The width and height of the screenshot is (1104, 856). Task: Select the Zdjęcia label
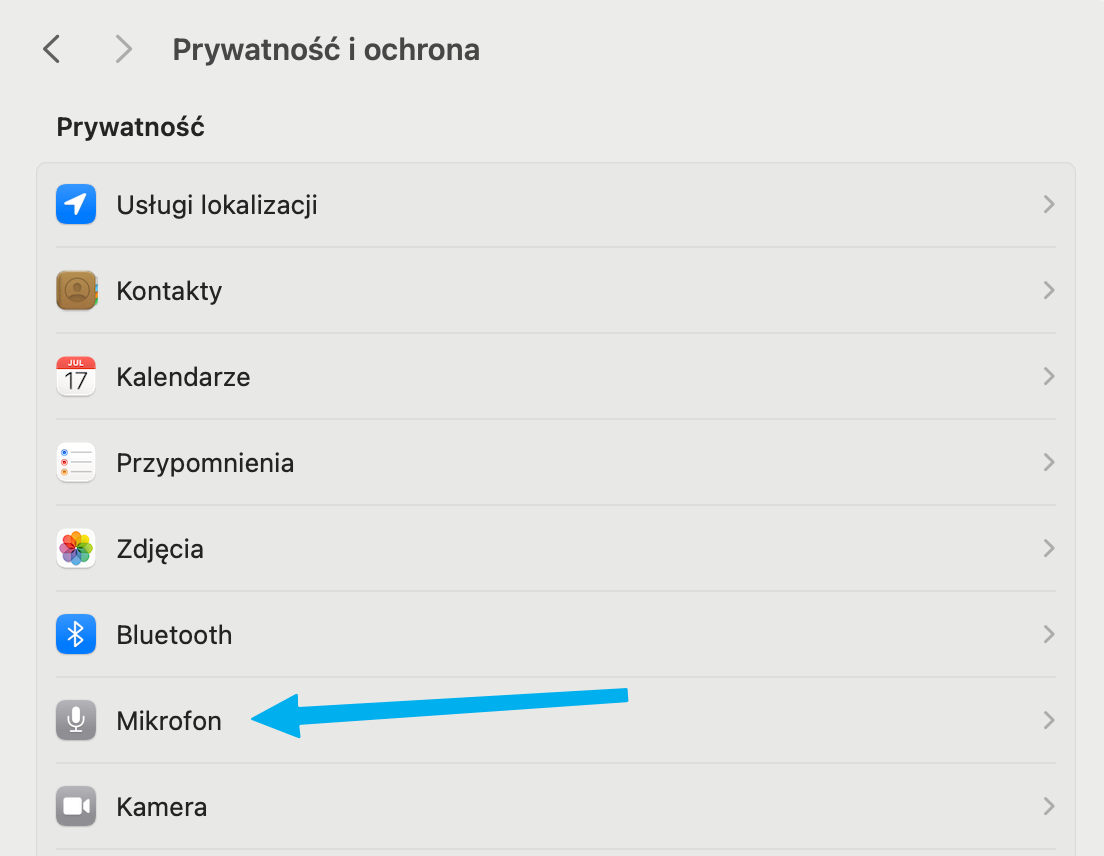pos(160,549)
